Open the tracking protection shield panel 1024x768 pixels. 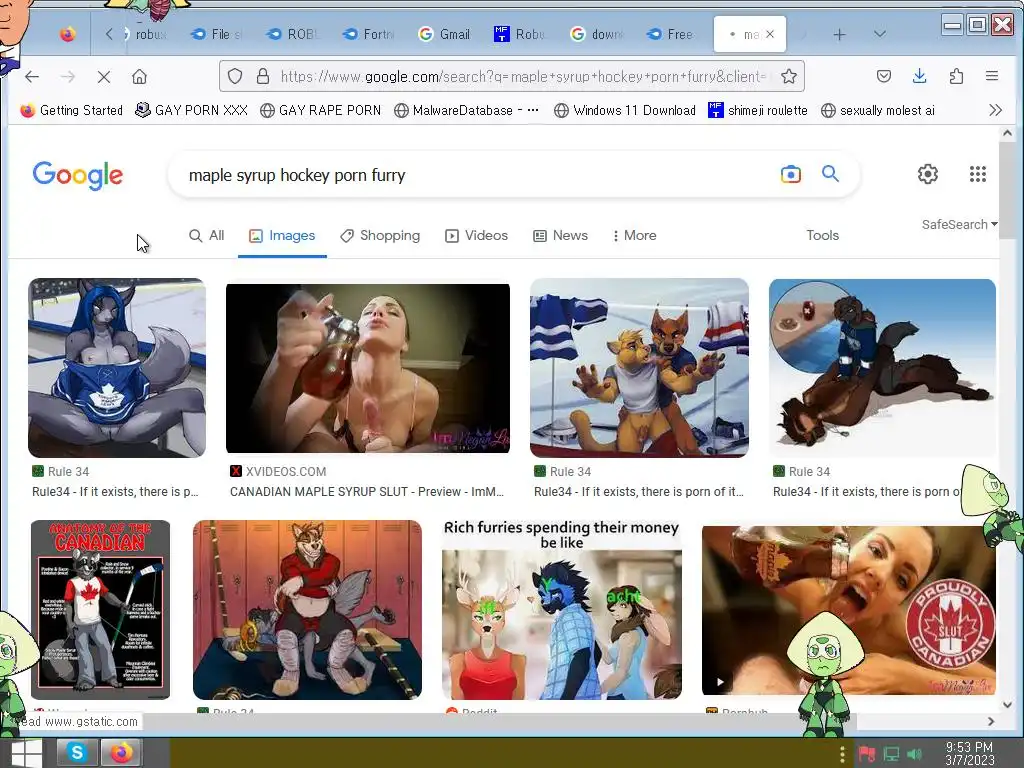235,76
